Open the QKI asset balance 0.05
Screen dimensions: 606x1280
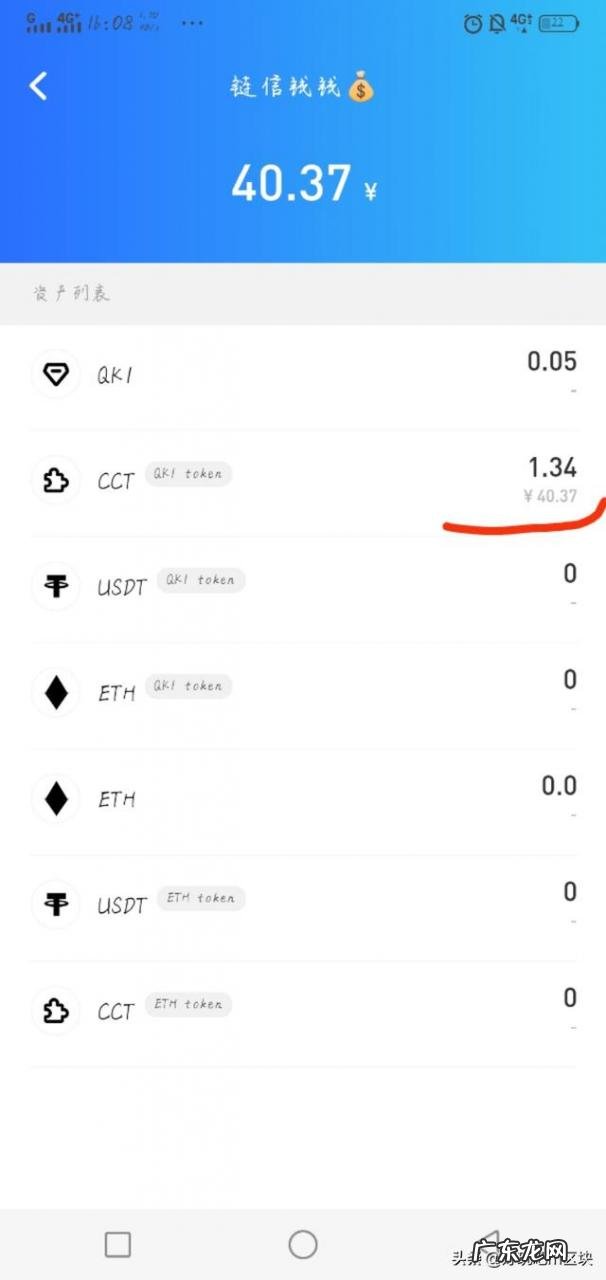point(552,362)
